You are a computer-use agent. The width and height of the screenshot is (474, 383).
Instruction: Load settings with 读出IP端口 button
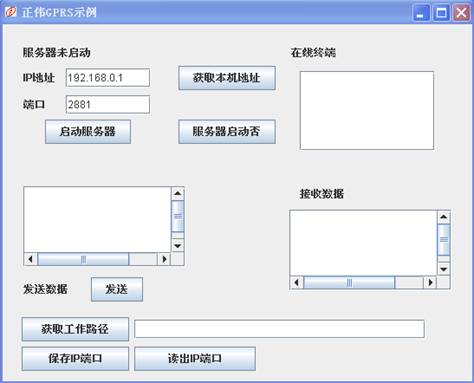(195, 359)
